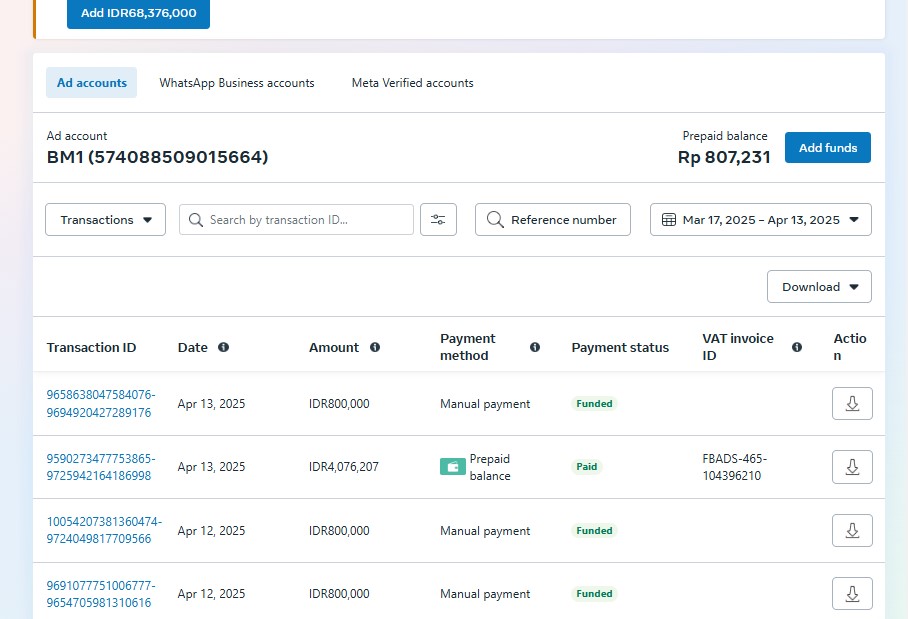Download receipt for transaction 10054207381360474
Screen dimensions: 908x619
(852, 531)
